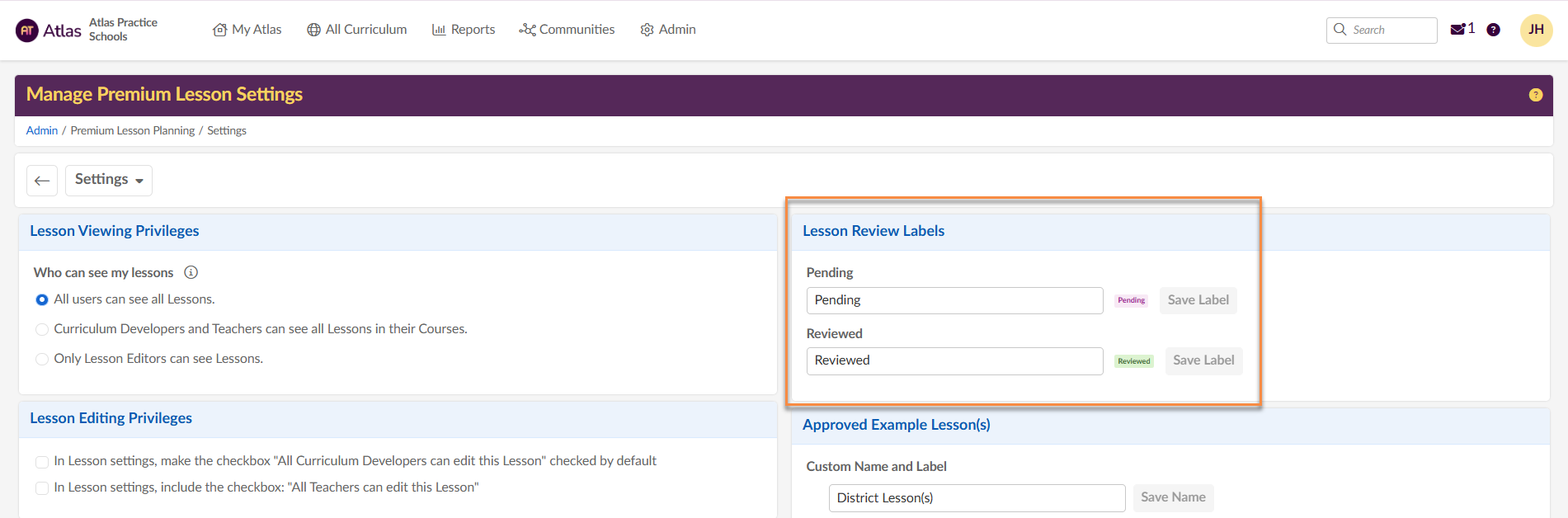Viewport: 1568px width, 518px height.
Task: Click the District Lesson(s) name field
Action: click(977, 498)
